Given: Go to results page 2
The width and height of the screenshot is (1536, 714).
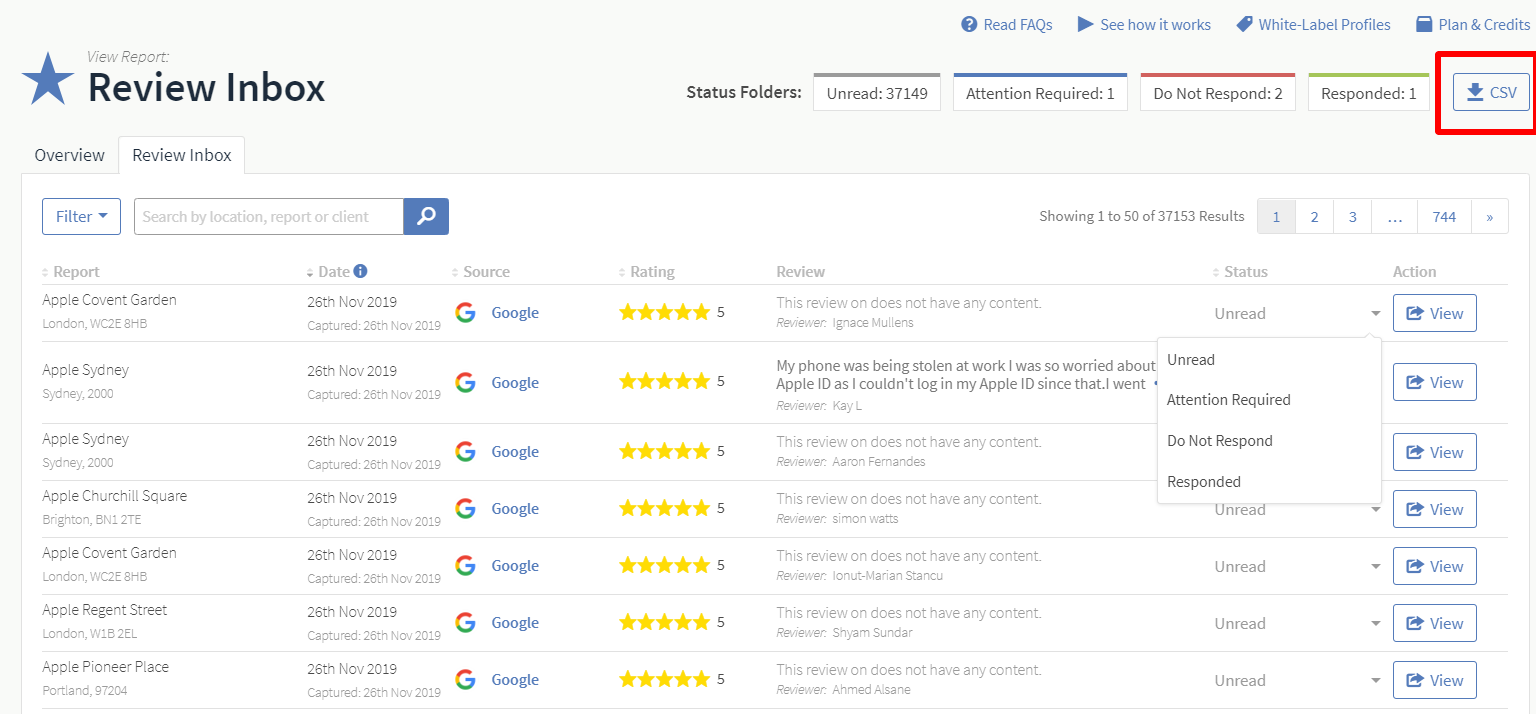Looking at the screenshot, I should point(1314,216).
